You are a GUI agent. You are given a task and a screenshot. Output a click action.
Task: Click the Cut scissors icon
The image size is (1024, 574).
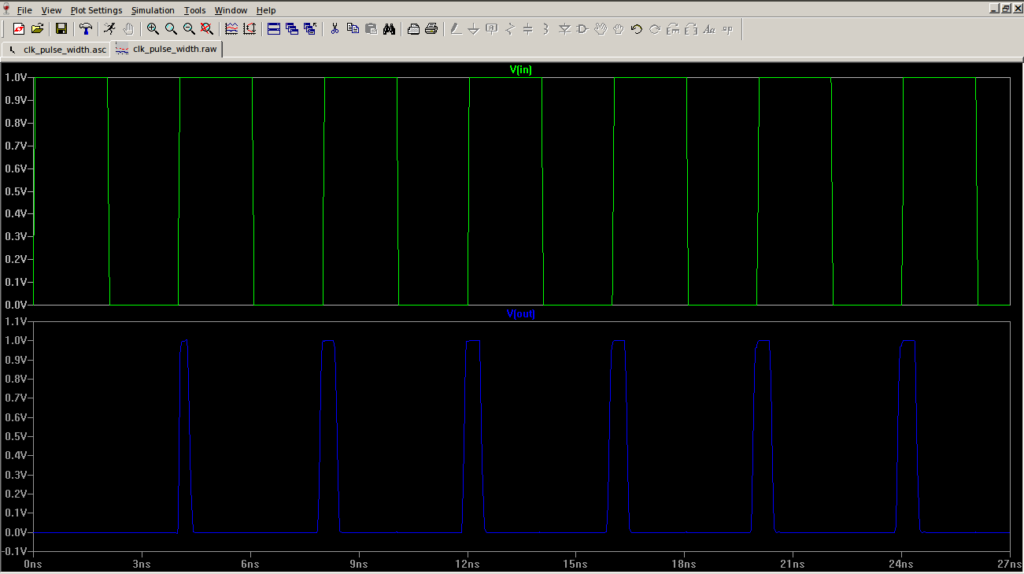point(334,29)
